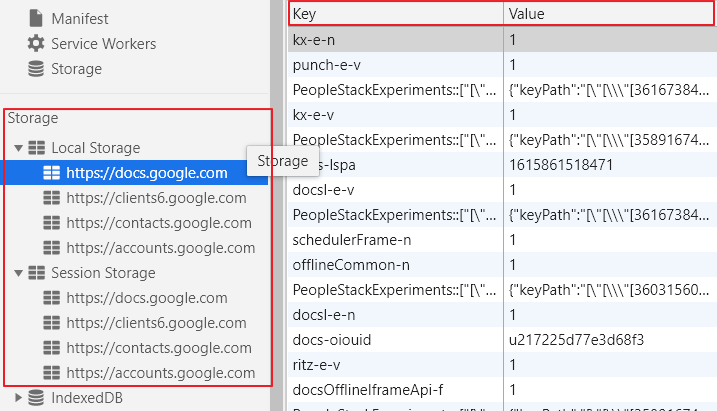
Task: Open the Manifest page icon
Action: 36,18
